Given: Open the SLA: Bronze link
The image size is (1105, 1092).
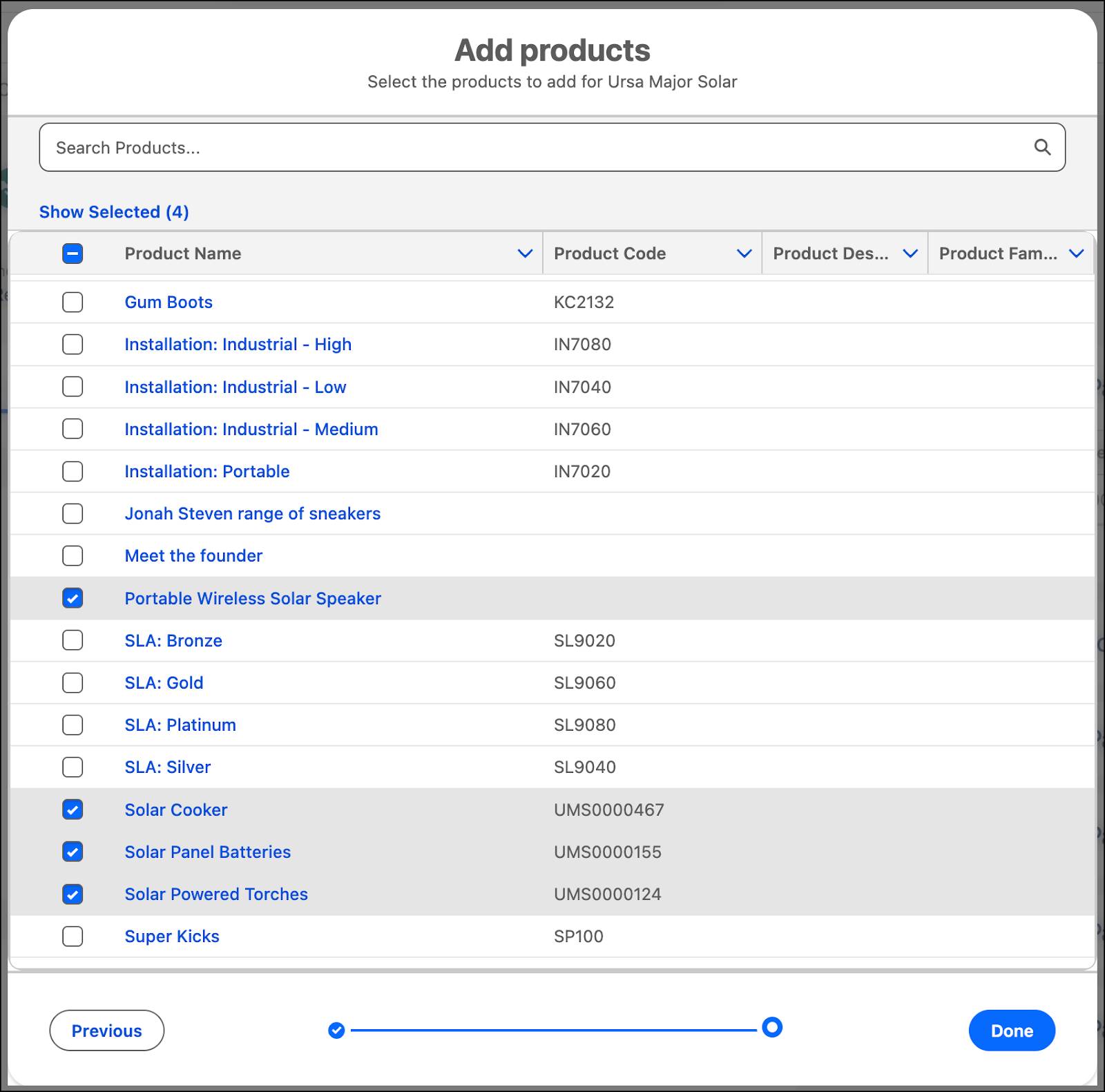Looking at the screenshot, I should click(173, 640).
